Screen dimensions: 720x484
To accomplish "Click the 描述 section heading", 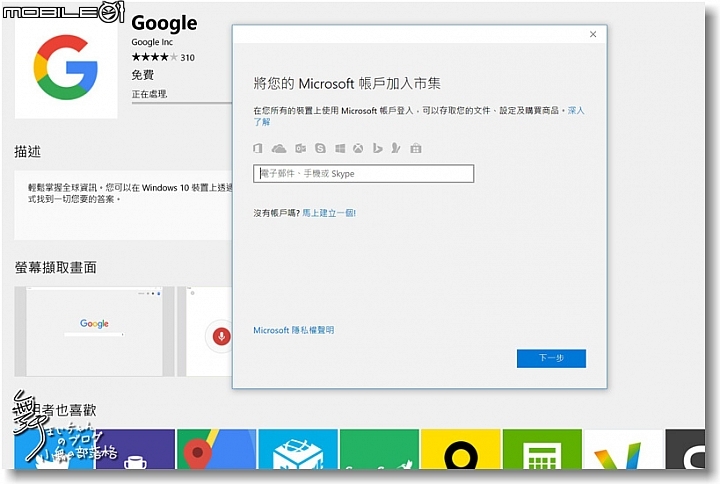I will [28, 151].
